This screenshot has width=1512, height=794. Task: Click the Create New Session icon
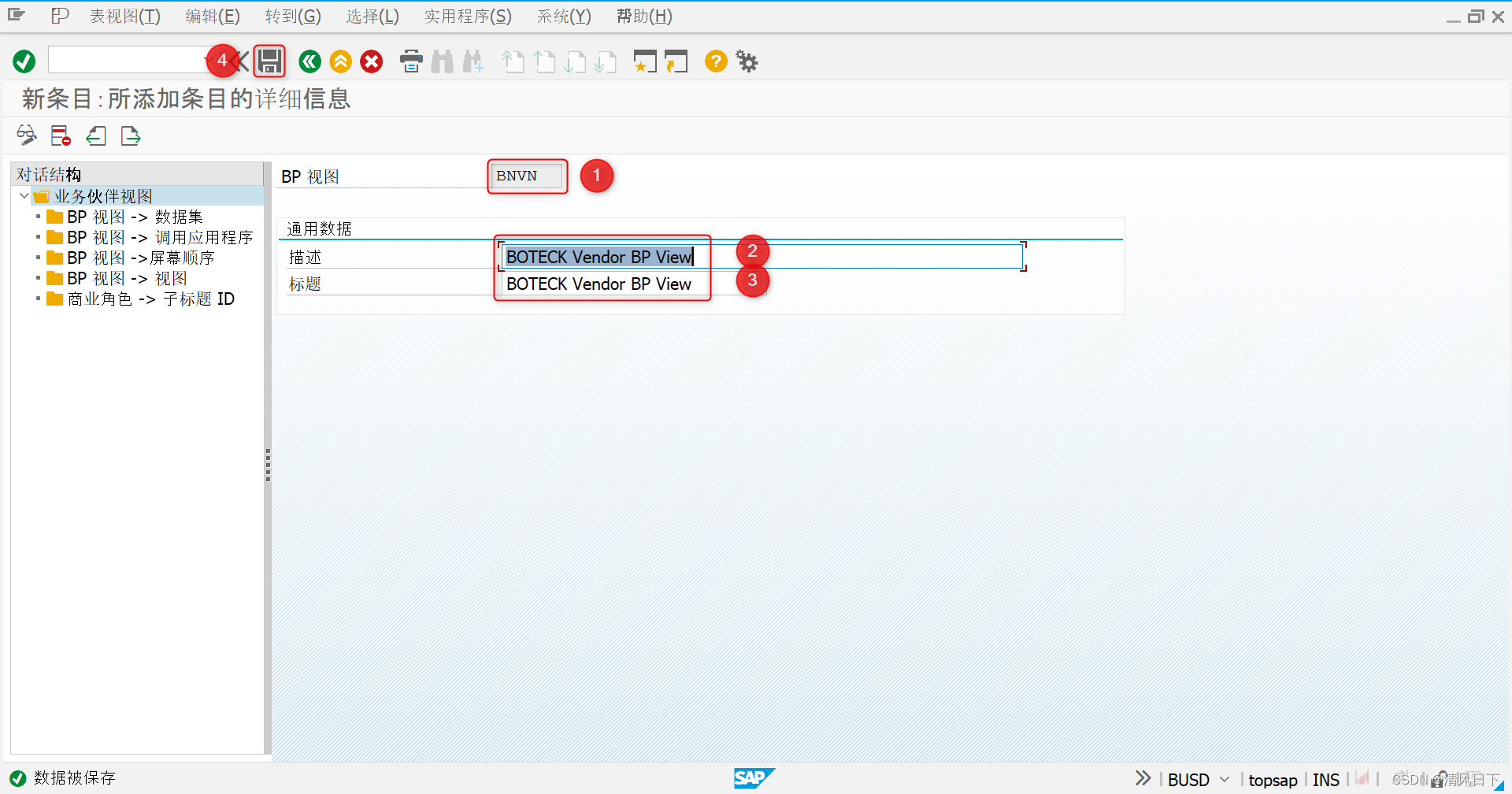point(645,61)
